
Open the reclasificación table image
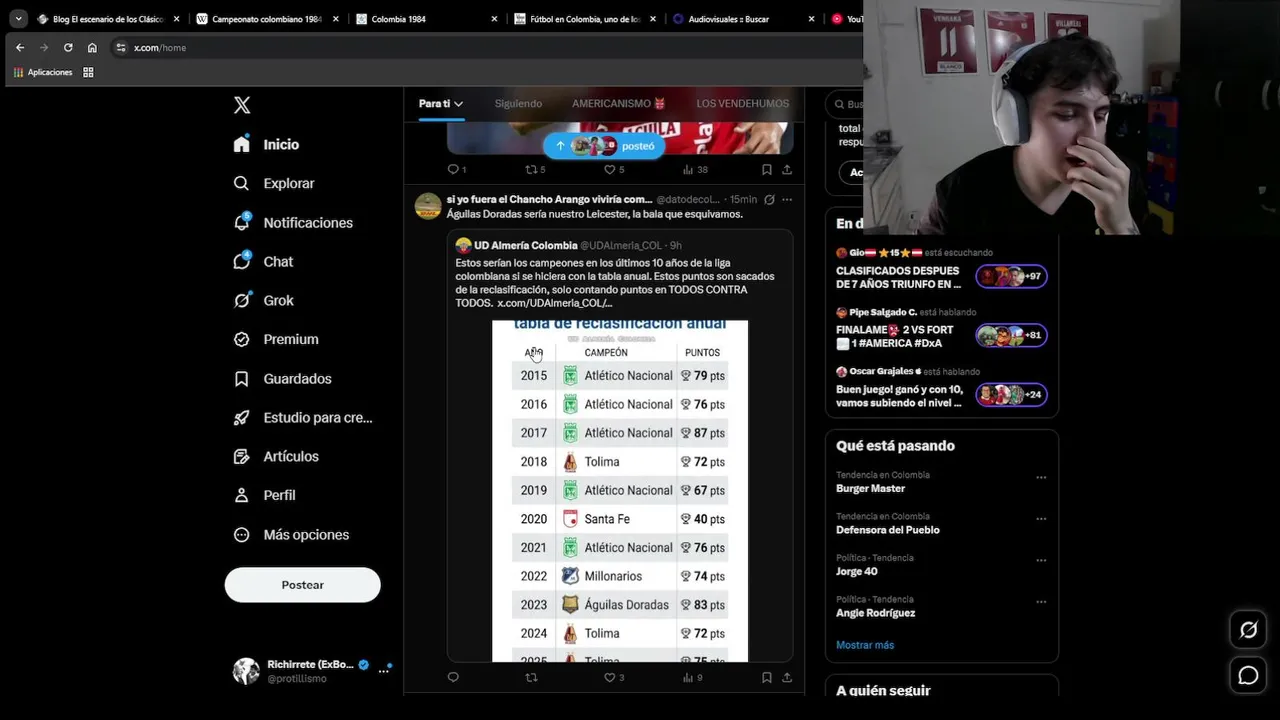[620, 490]
